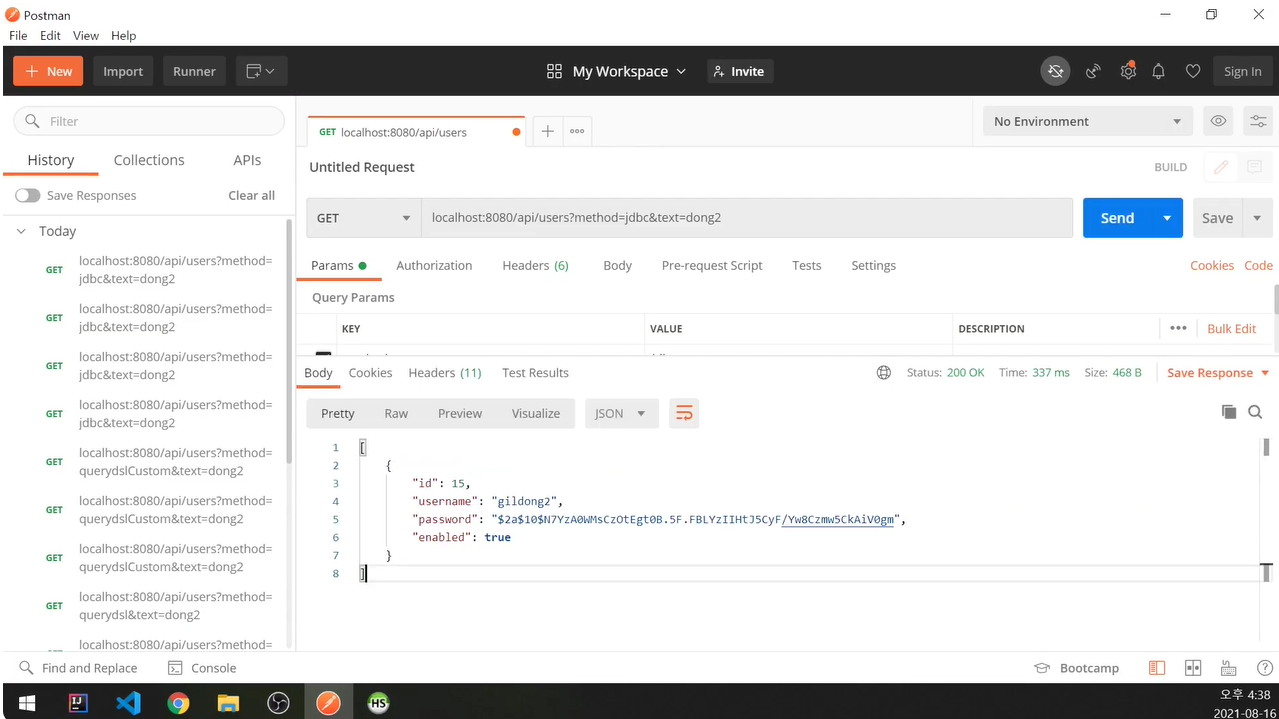The width and height of the screenshot is (1279, 719).
Task: Open the Save button dropdown arrow
Action: click(1256, 218)
